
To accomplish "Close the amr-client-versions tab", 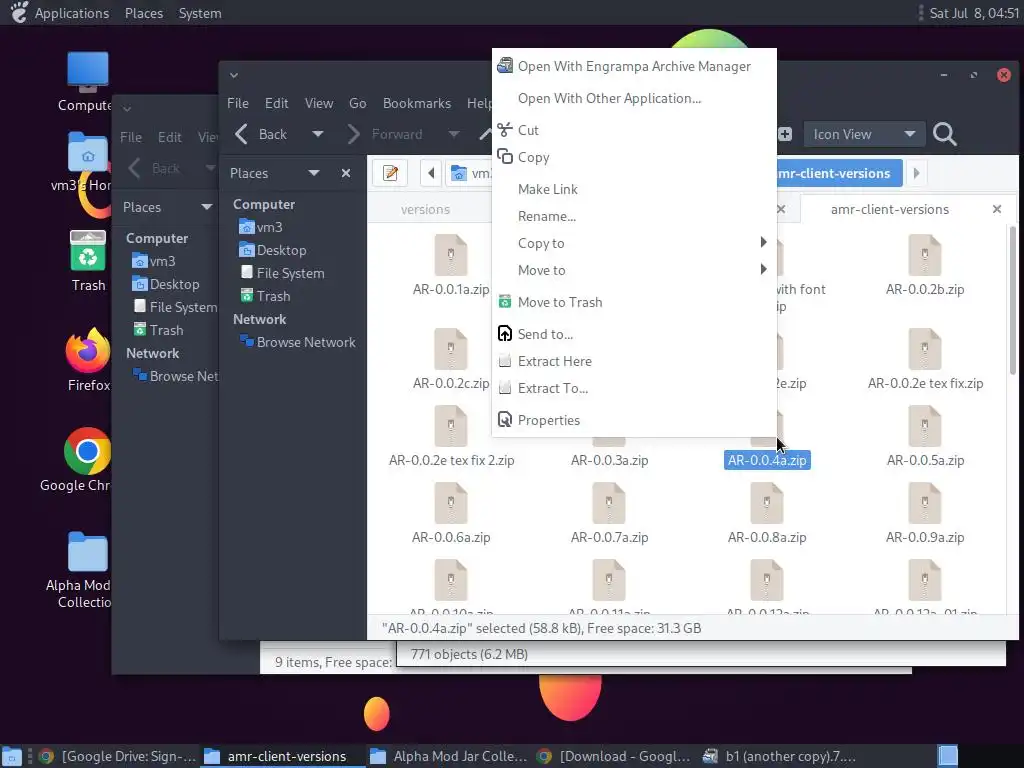I will coord(997,210).
